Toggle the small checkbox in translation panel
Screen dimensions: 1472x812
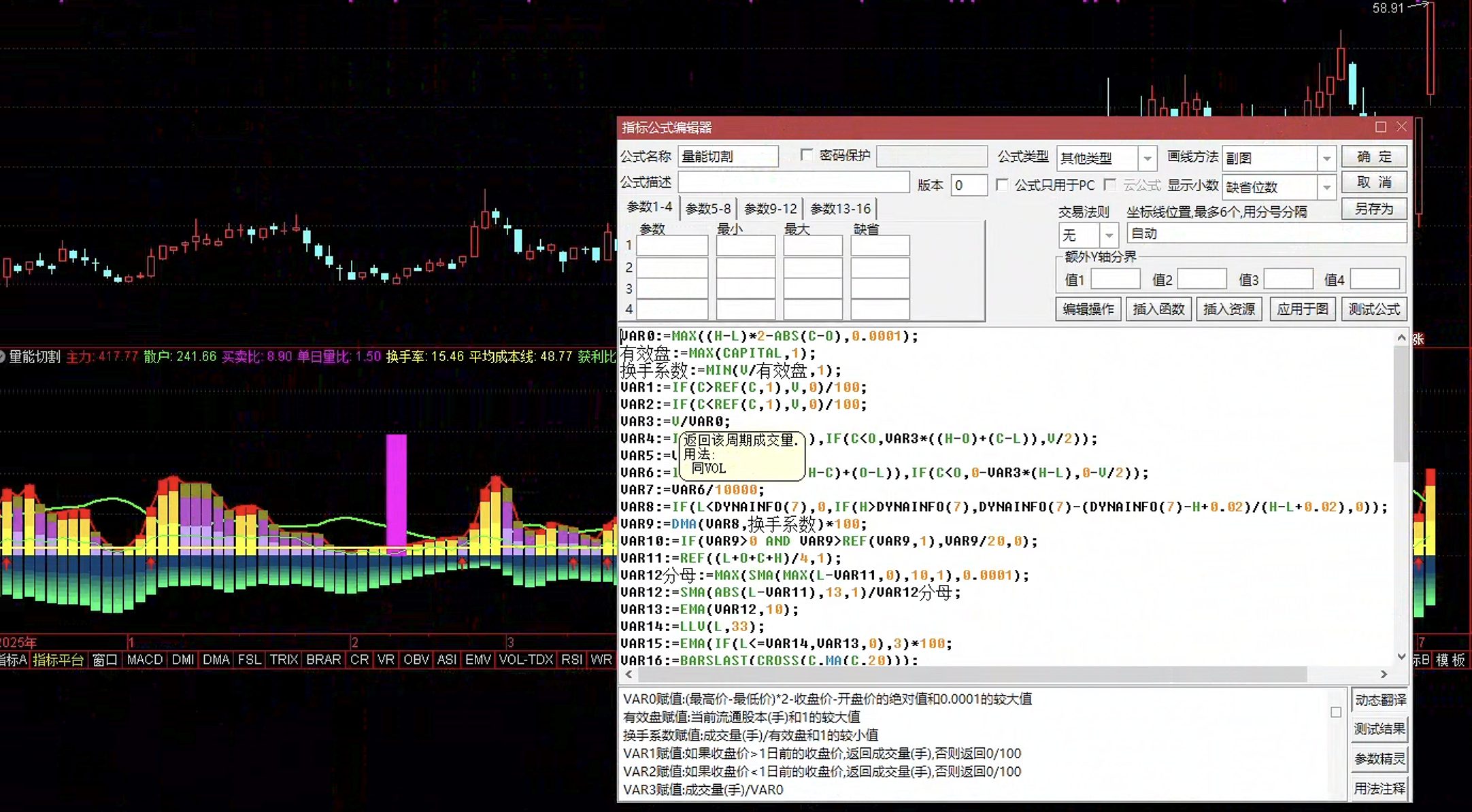point(1336,712)
